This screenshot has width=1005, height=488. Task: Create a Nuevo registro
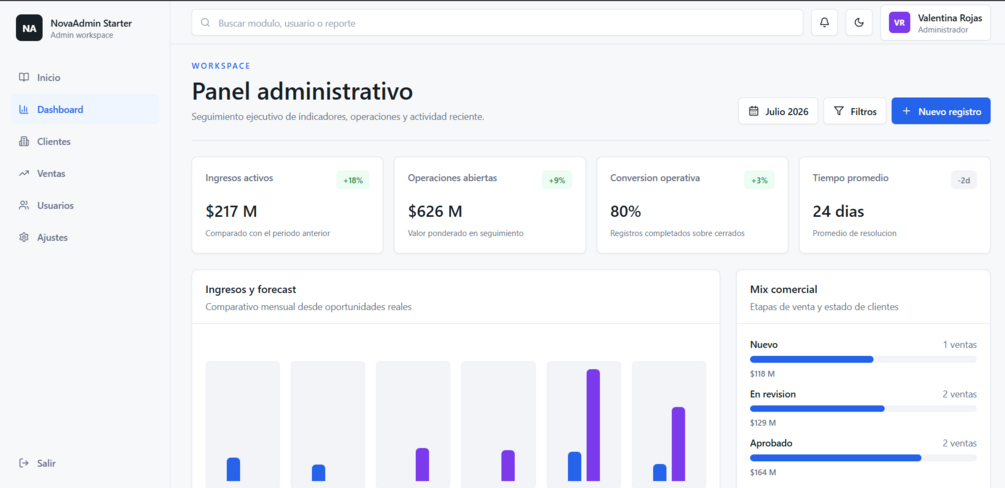click(941, 111)
